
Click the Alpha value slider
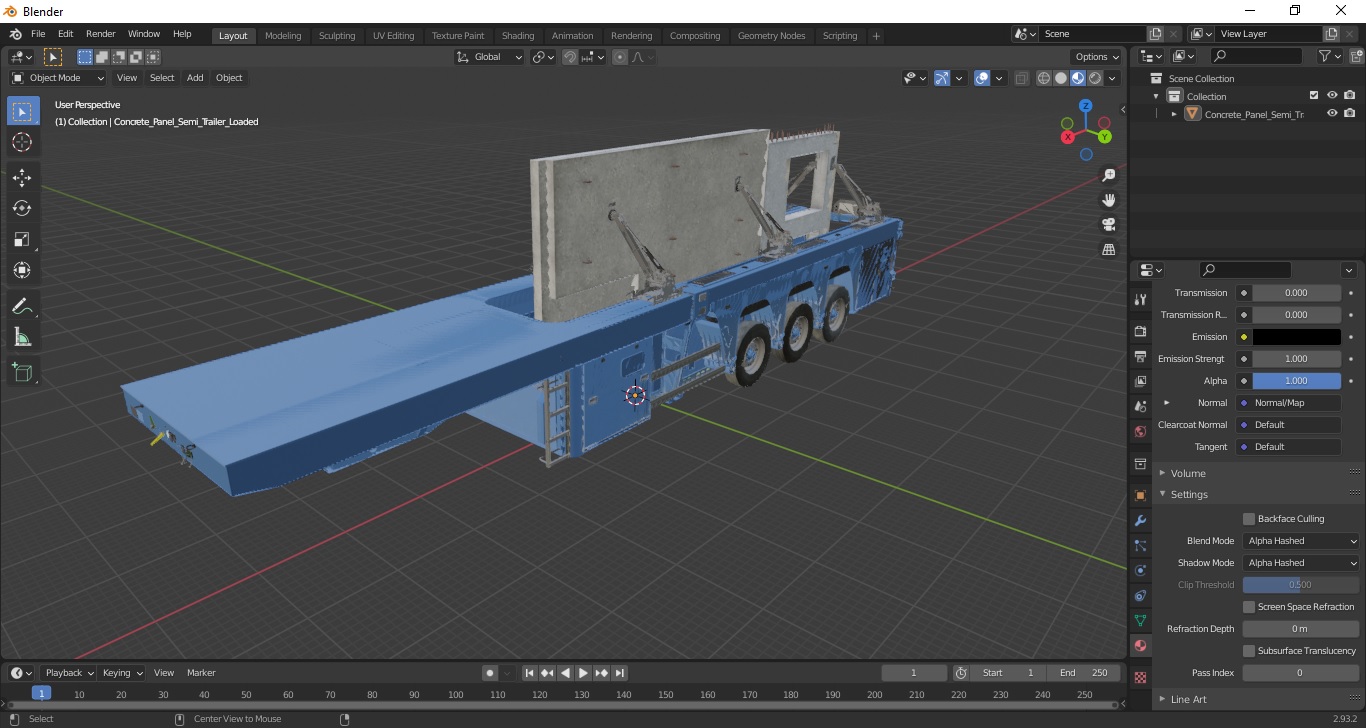[1296, 381]
